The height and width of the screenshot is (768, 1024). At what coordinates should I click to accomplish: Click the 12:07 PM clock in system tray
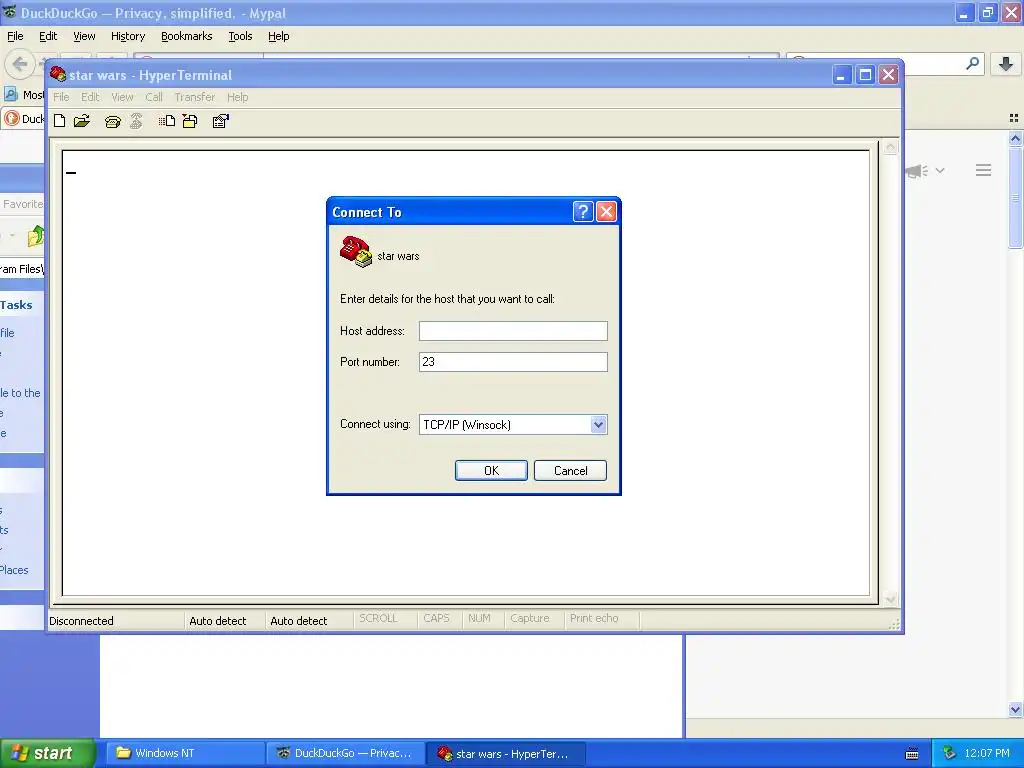coord(987,753)
